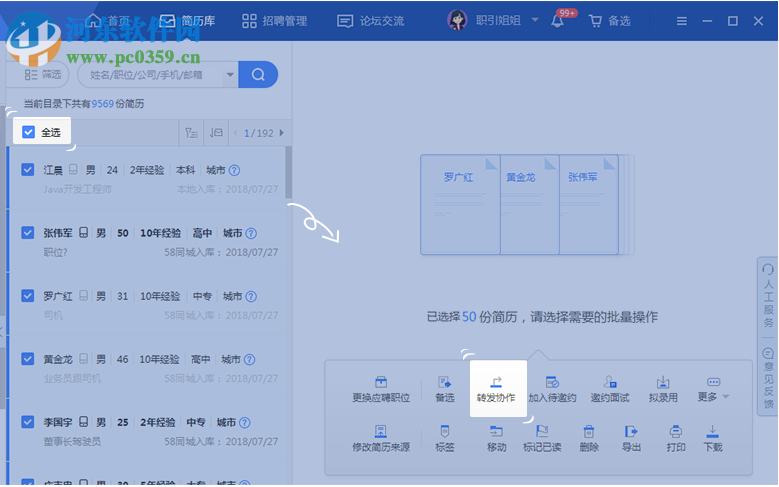Open the search field type dropdown arrow
Image resolution: width=779 pixels, height=487 pixels.
230,75
